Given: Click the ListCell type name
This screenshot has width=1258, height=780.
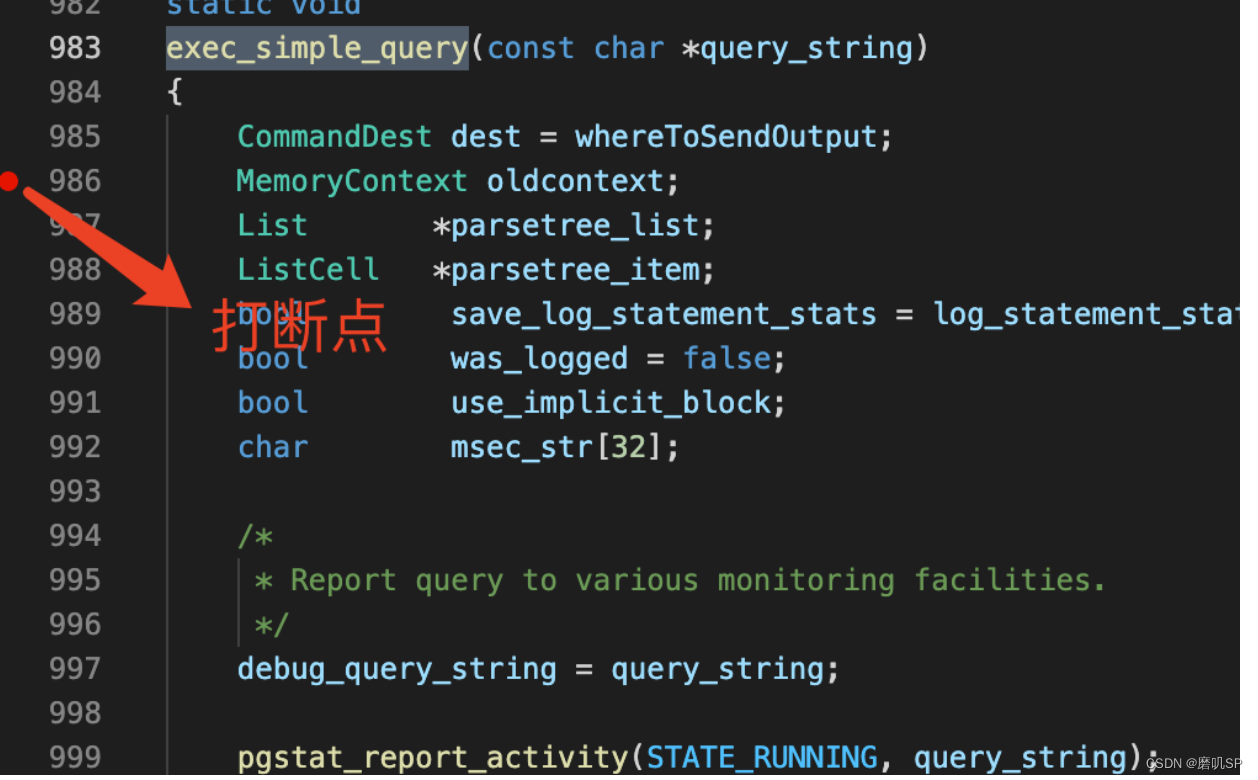Looking at the screenshot, I should (308, 269).
